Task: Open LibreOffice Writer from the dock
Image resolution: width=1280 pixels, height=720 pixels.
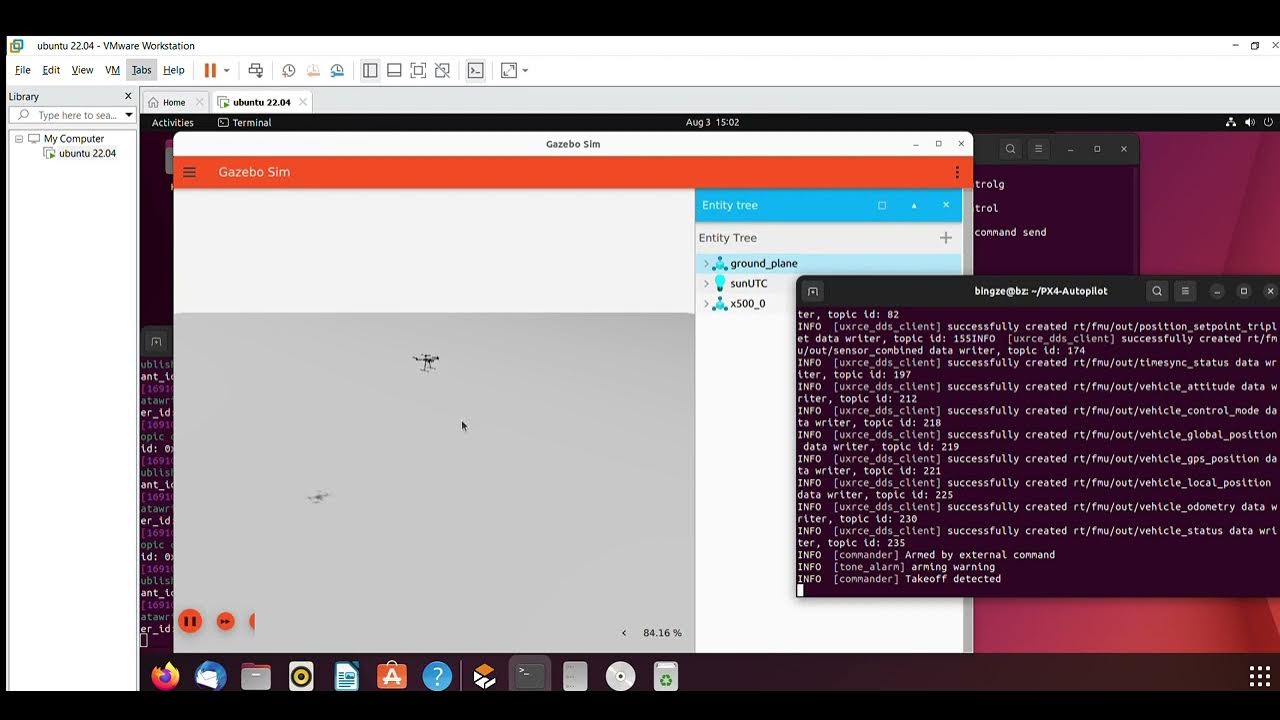Action: 347,677
